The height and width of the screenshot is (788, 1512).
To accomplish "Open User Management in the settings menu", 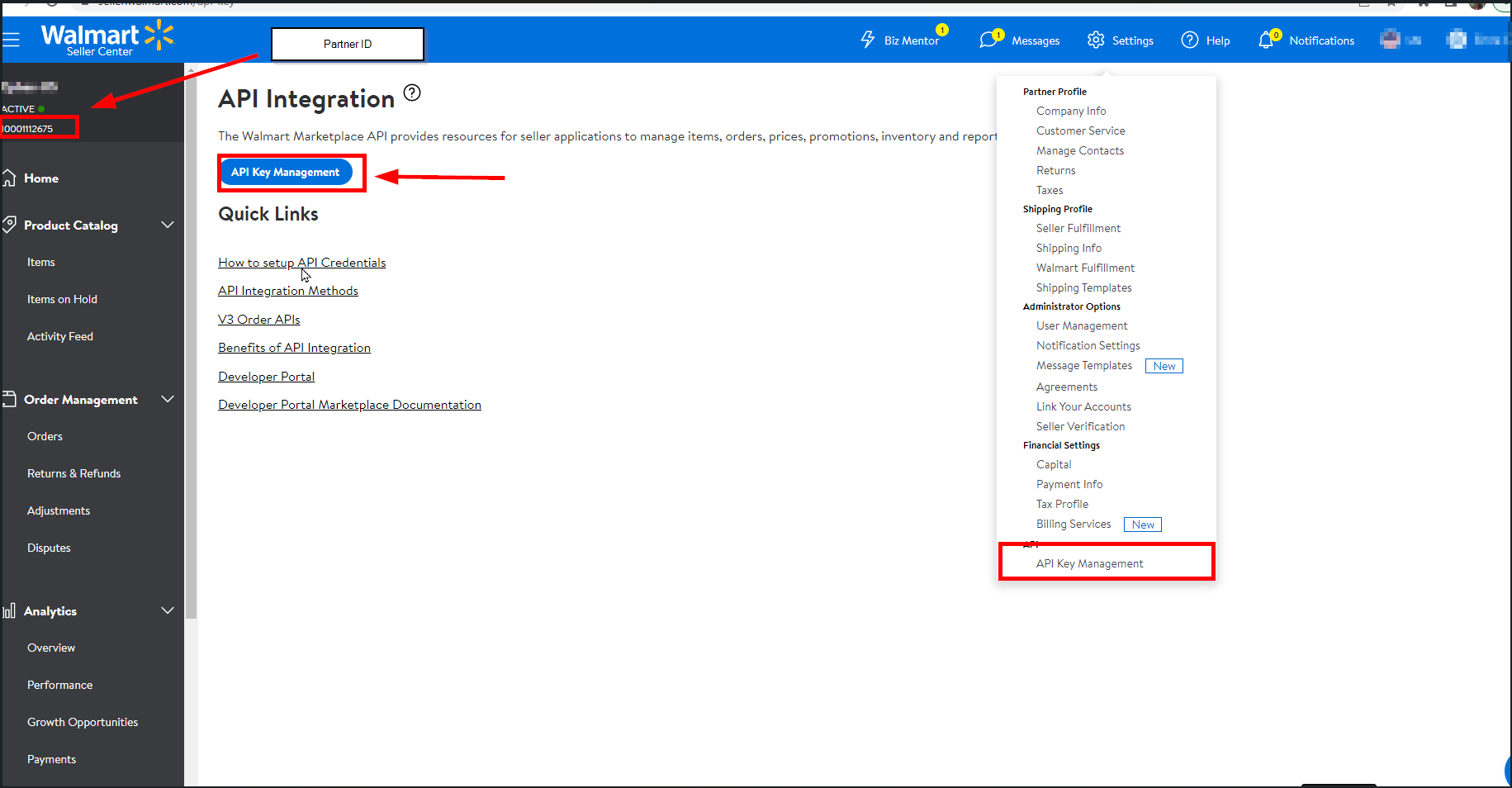I will (1082, 325).
